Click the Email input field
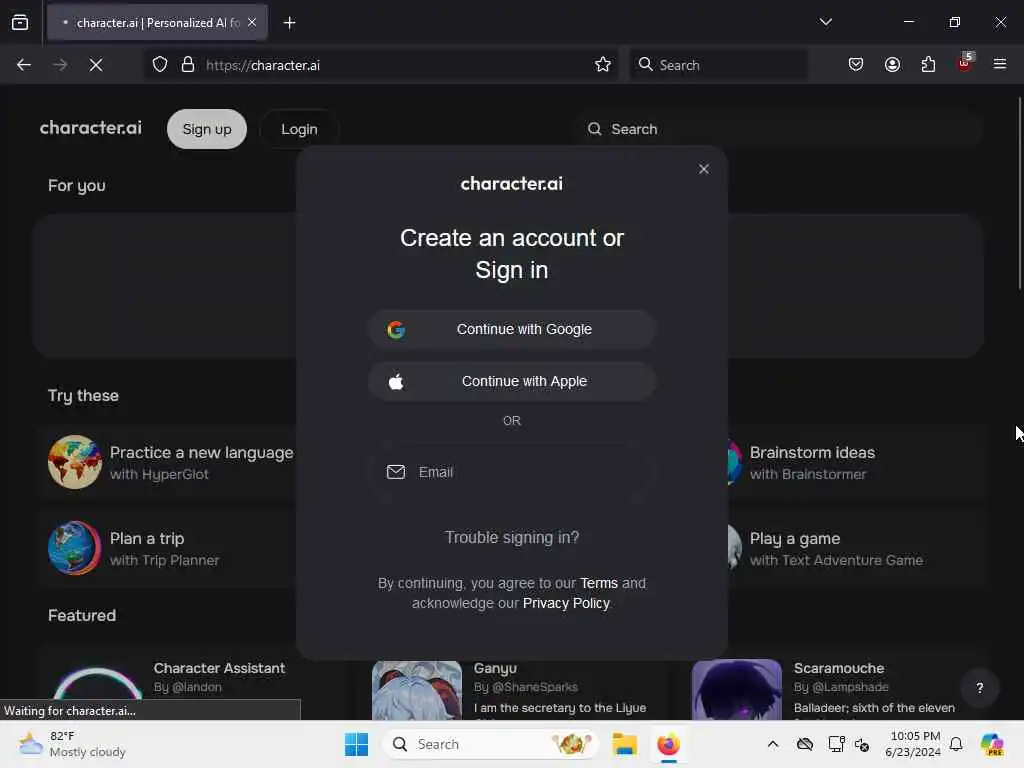Viewport: 1024px width, 768px height. click(x=511, y=472)
